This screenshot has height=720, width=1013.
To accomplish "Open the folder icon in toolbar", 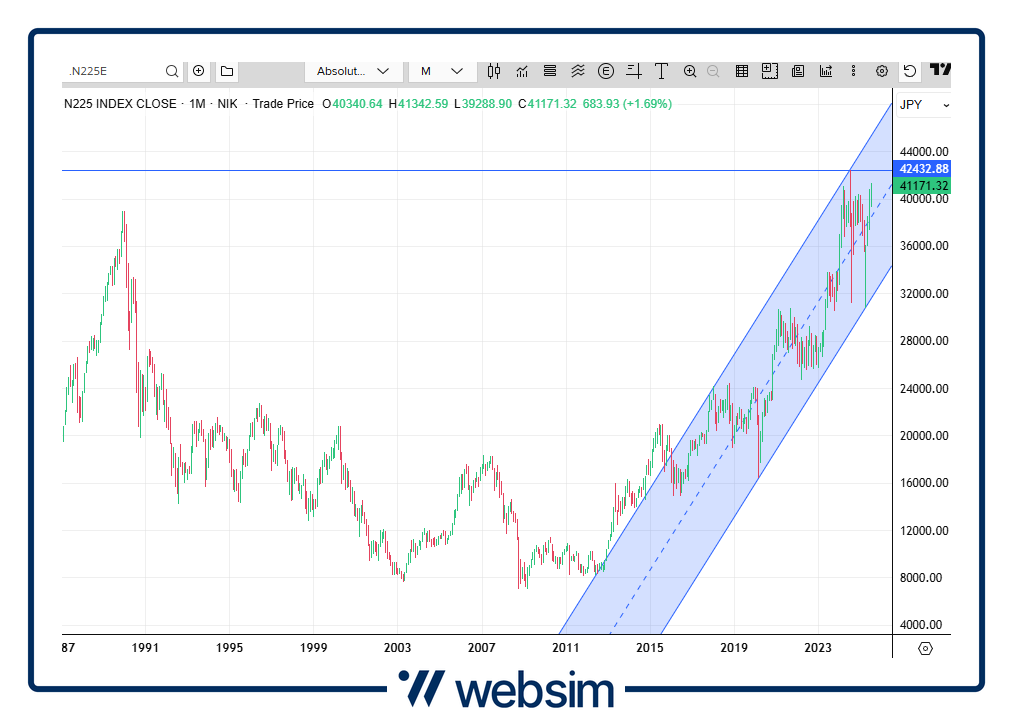I will pos(227,71).
